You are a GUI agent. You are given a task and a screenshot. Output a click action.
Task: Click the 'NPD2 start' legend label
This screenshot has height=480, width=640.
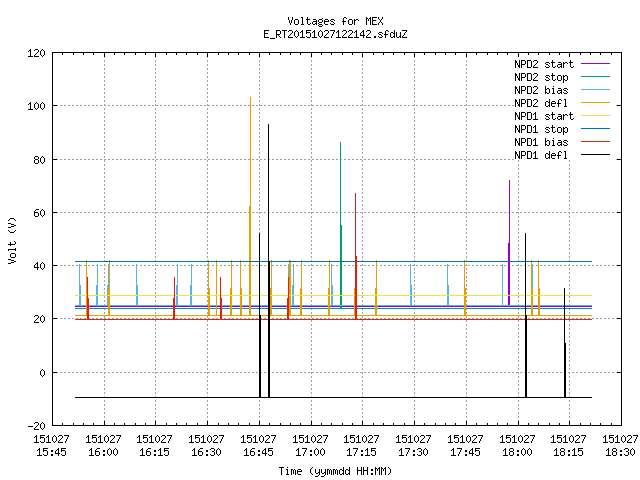pyautogui.click(x=544, y=64)
